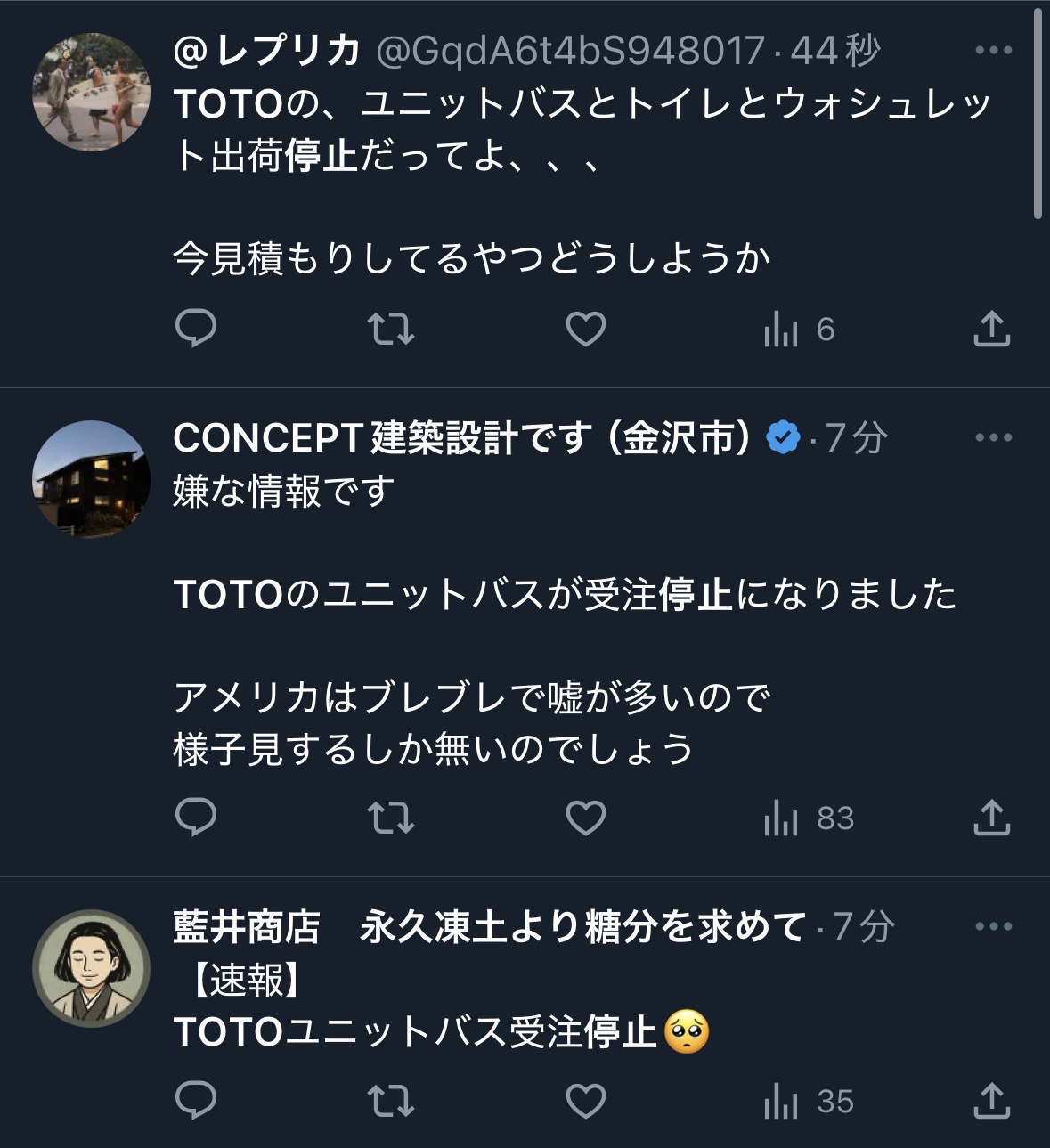Retweet the CONCEPT建築設計 post
1050x1148 pixels.
point(391,818)
